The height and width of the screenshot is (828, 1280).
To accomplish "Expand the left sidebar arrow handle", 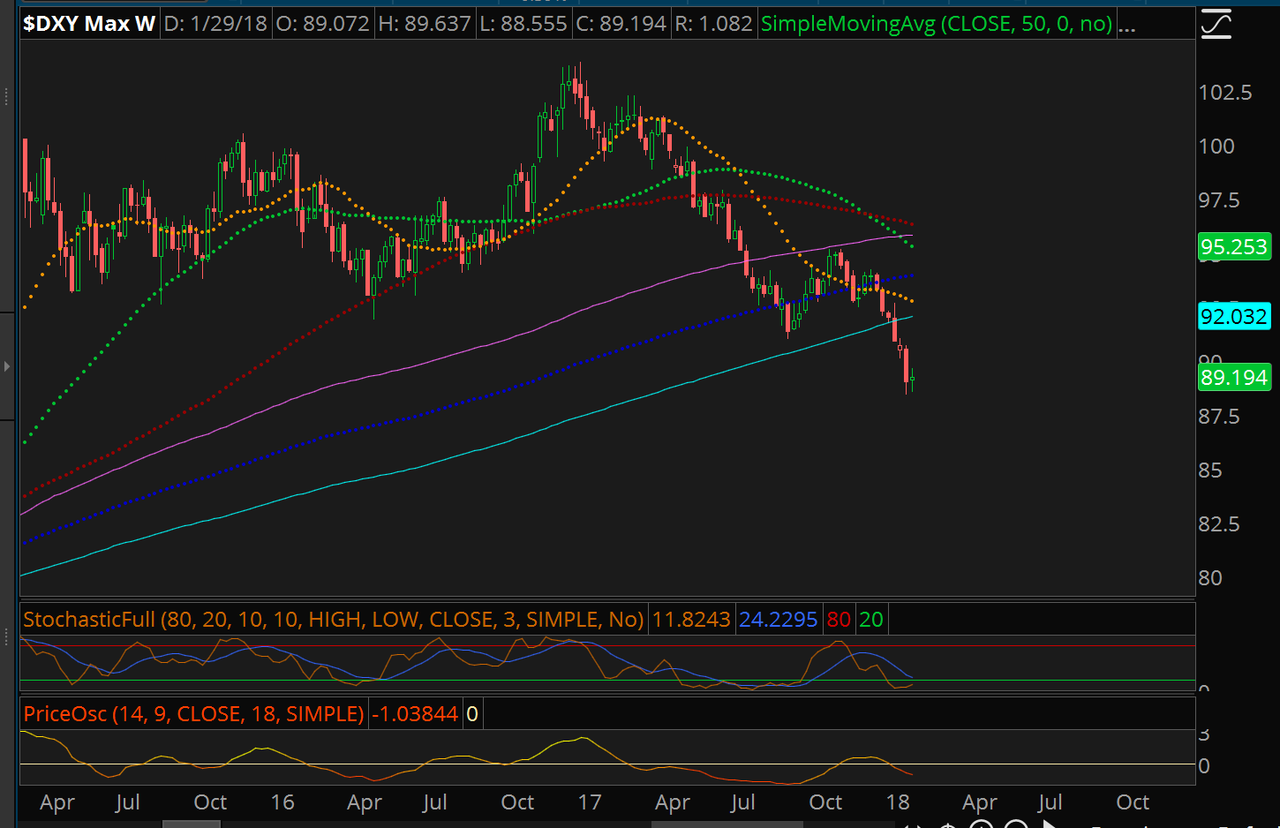I will point(7,367).
